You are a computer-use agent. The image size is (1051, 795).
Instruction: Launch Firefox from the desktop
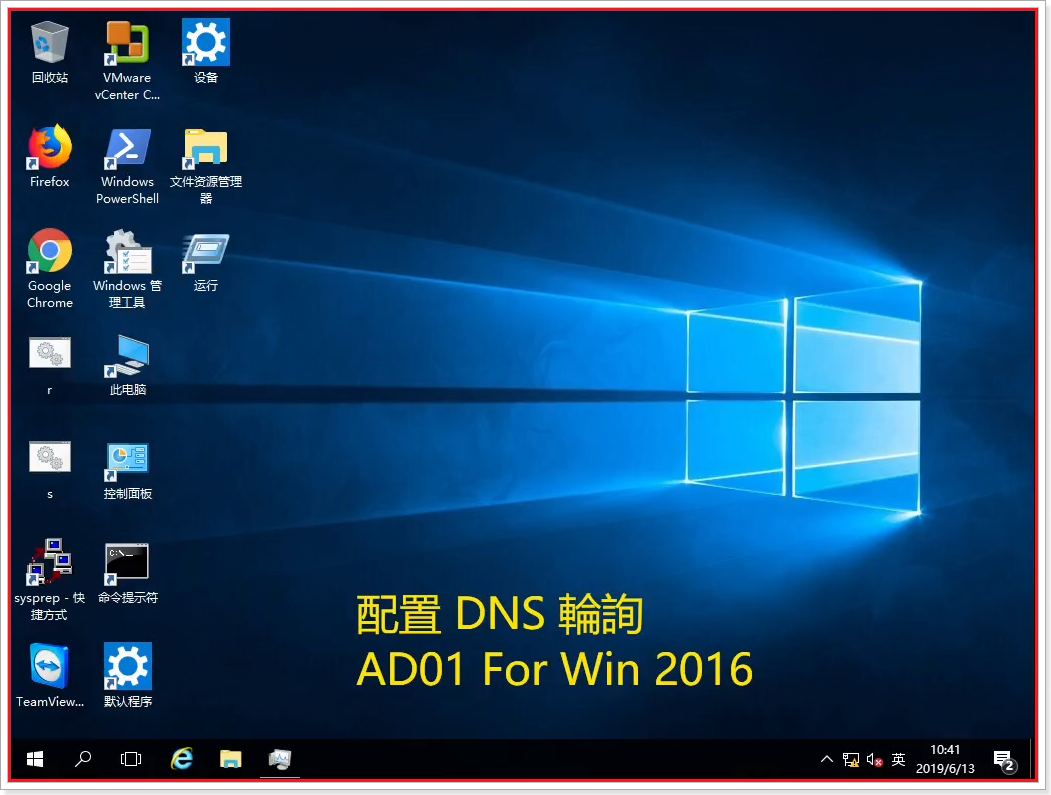(x=50, y=156)
